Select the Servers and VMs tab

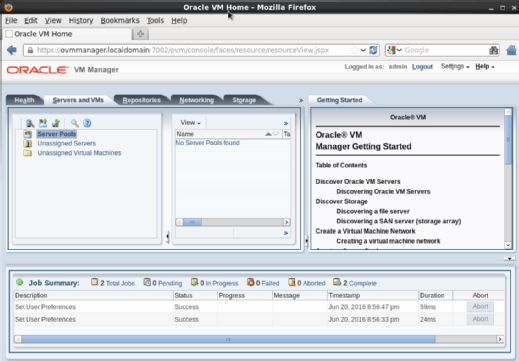pyautogui.click(x=78, y=100)
